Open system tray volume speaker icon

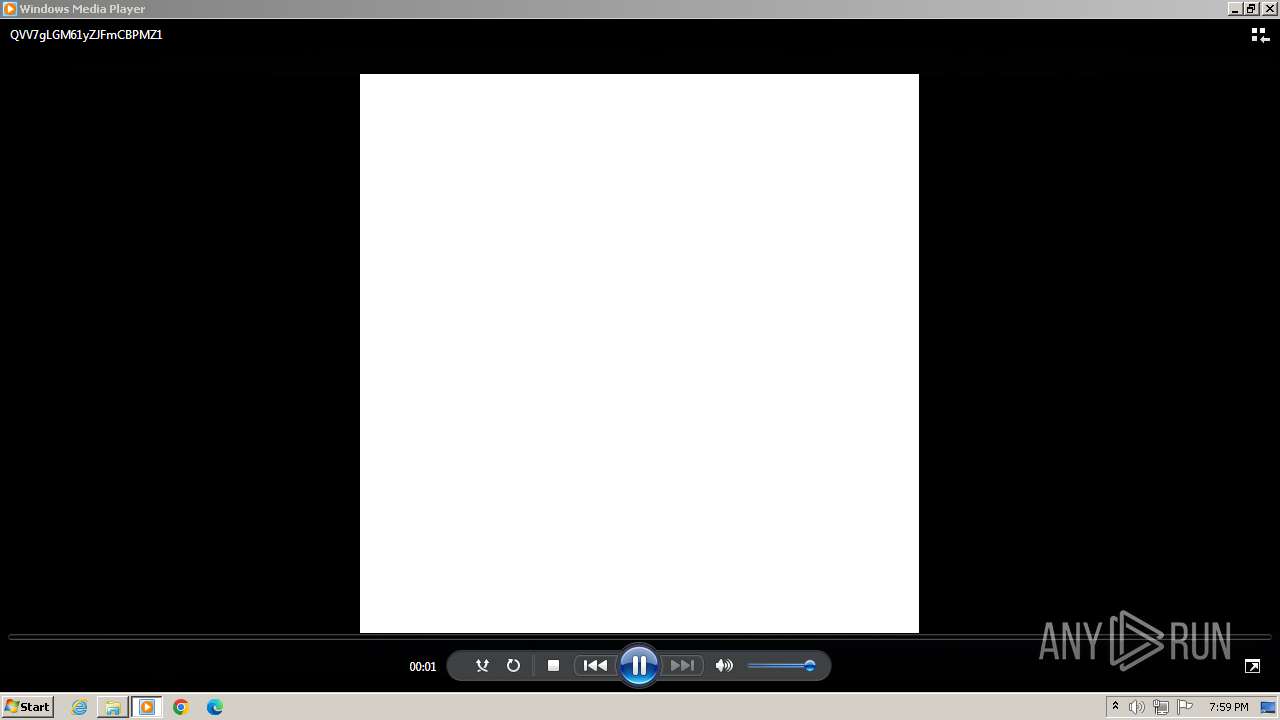click(1137, 707)
